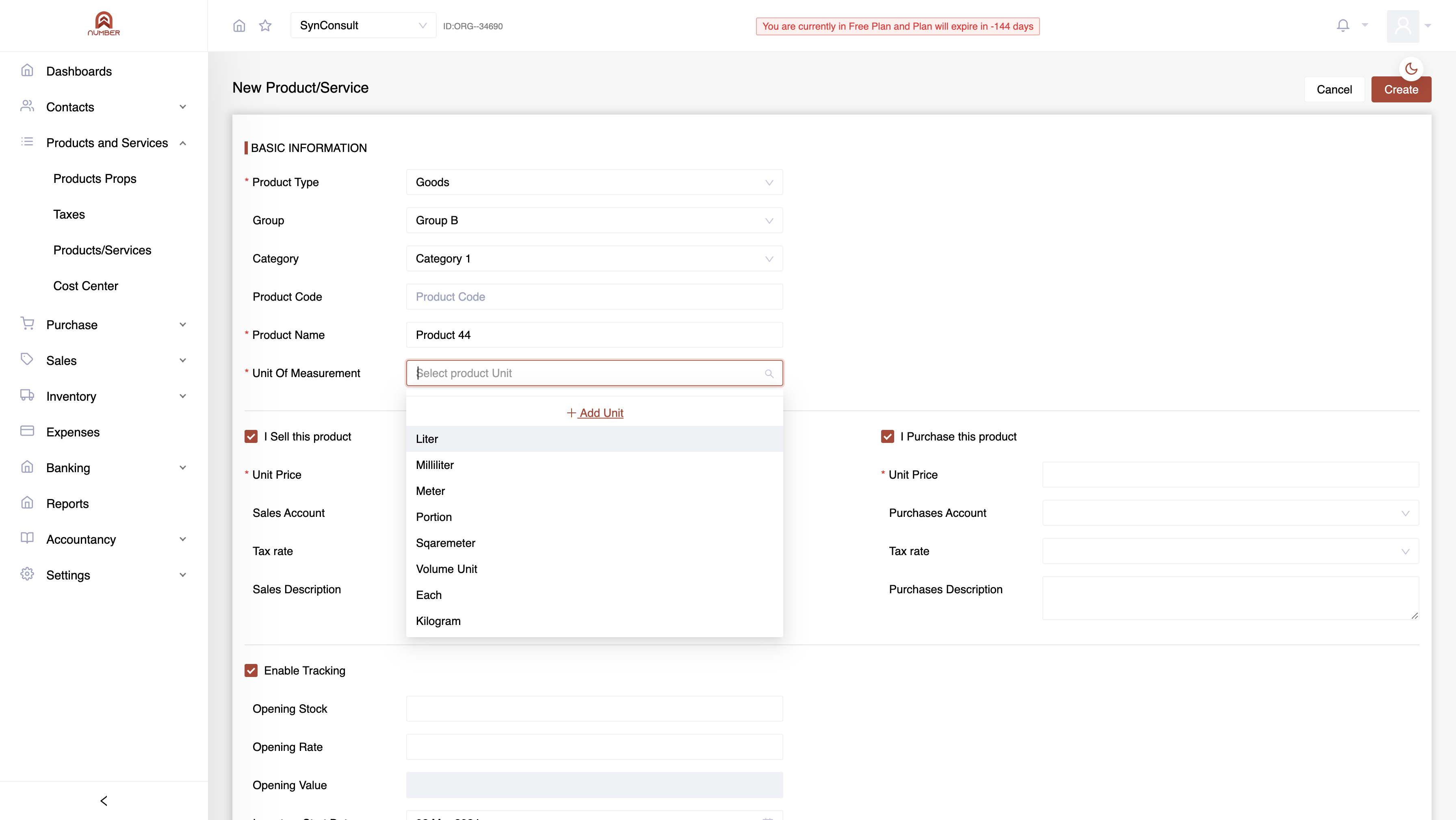This screenshot has height=820, width=1456.
Task: Click the Number logo
Action: pos(104,24)
